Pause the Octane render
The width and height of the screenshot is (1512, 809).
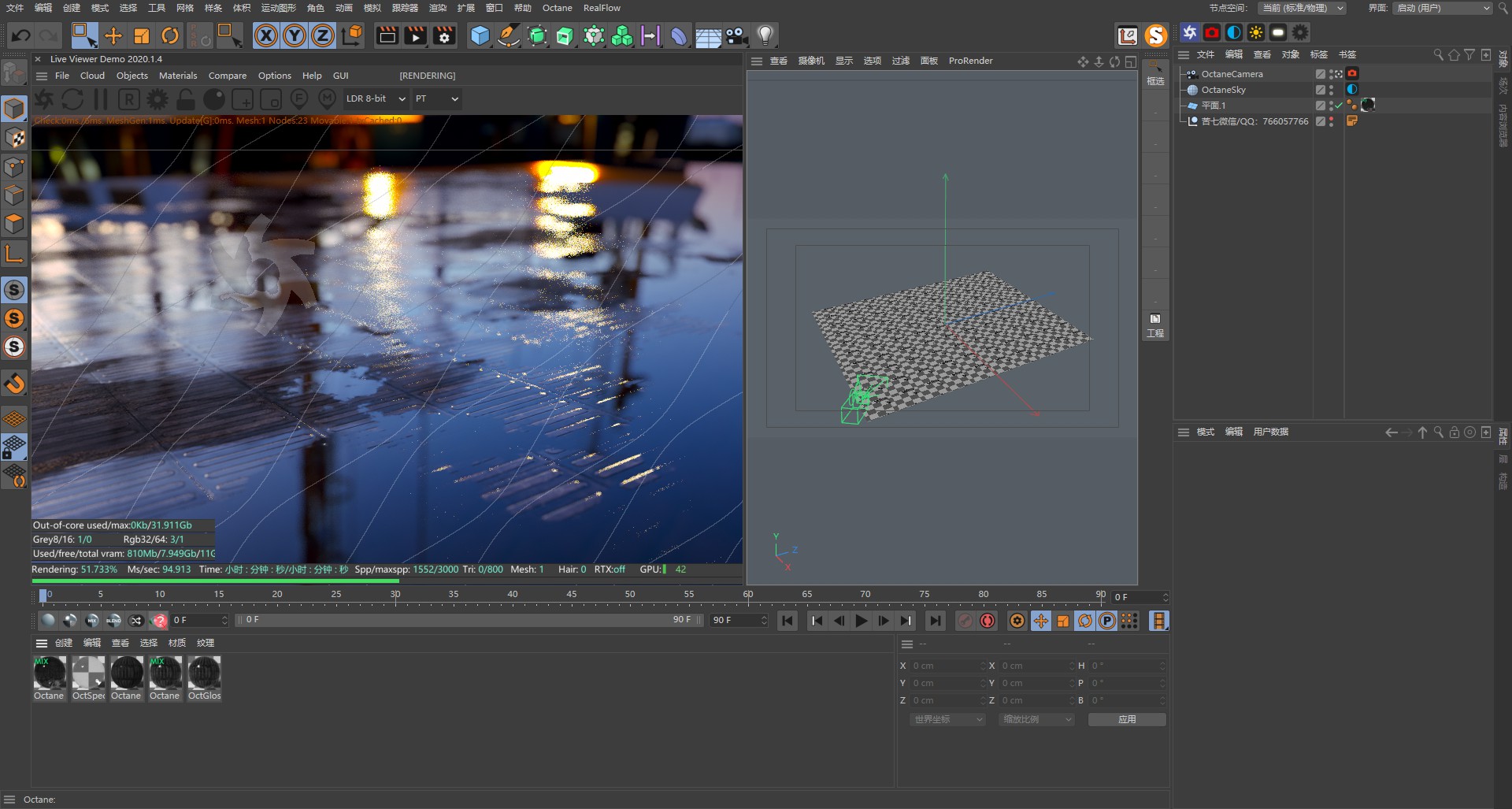(x=101, y=99)
